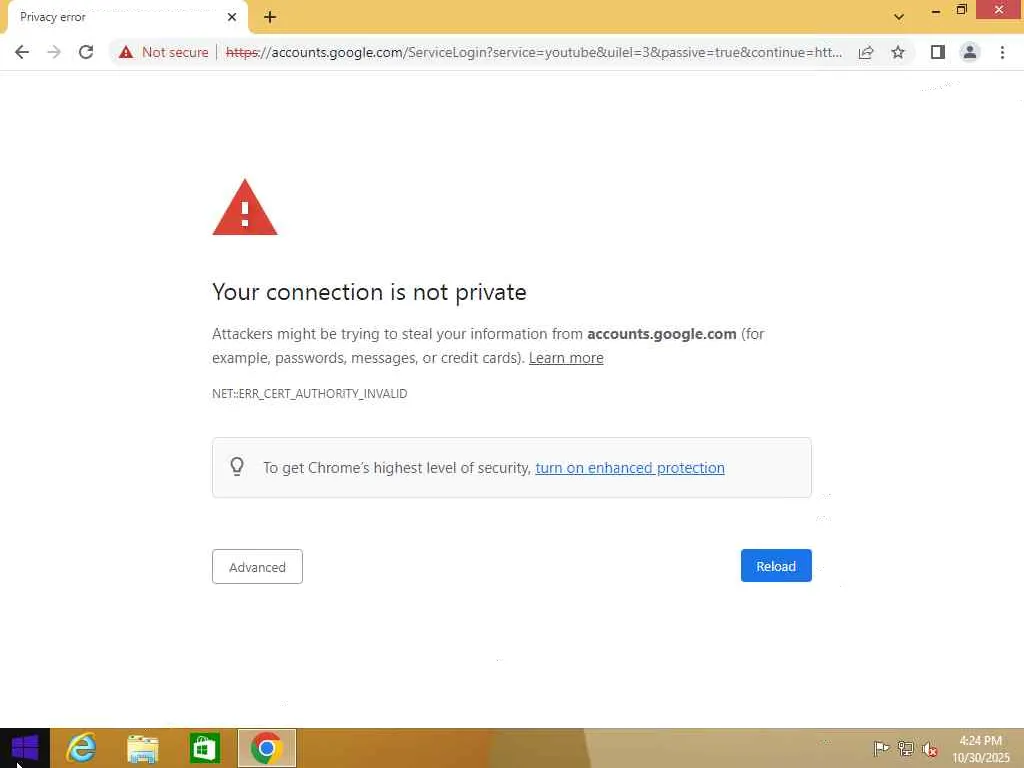
Task: Reload page with toolbar refresh icon
Action: (x=86, y=52)
